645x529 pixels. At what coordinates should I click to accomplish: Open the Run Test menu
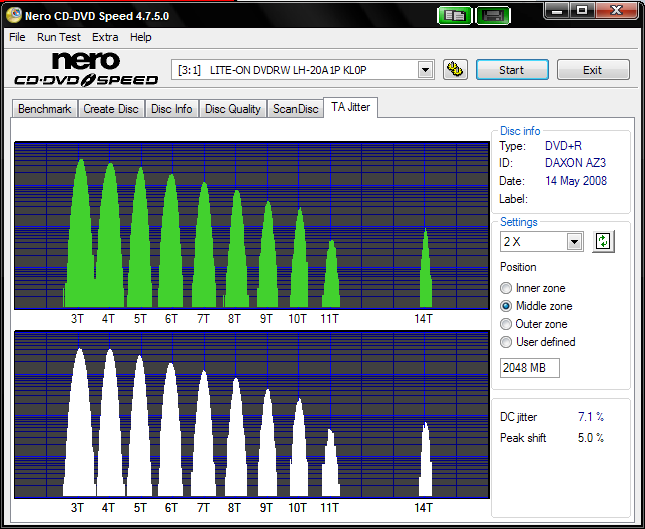tap(59, 37)
